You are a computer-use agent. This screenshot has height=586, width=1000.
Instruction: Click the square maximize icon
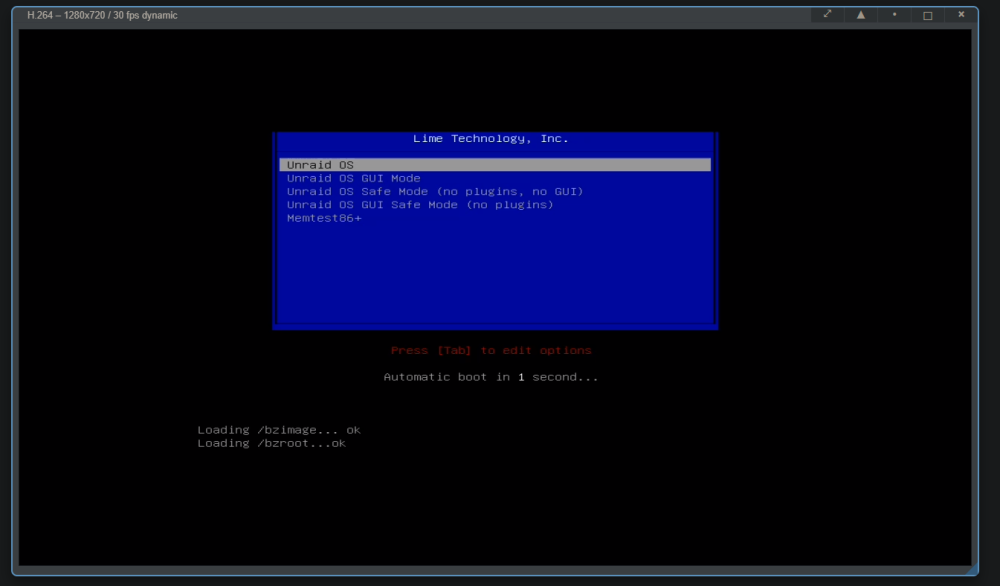coord(928,15)
